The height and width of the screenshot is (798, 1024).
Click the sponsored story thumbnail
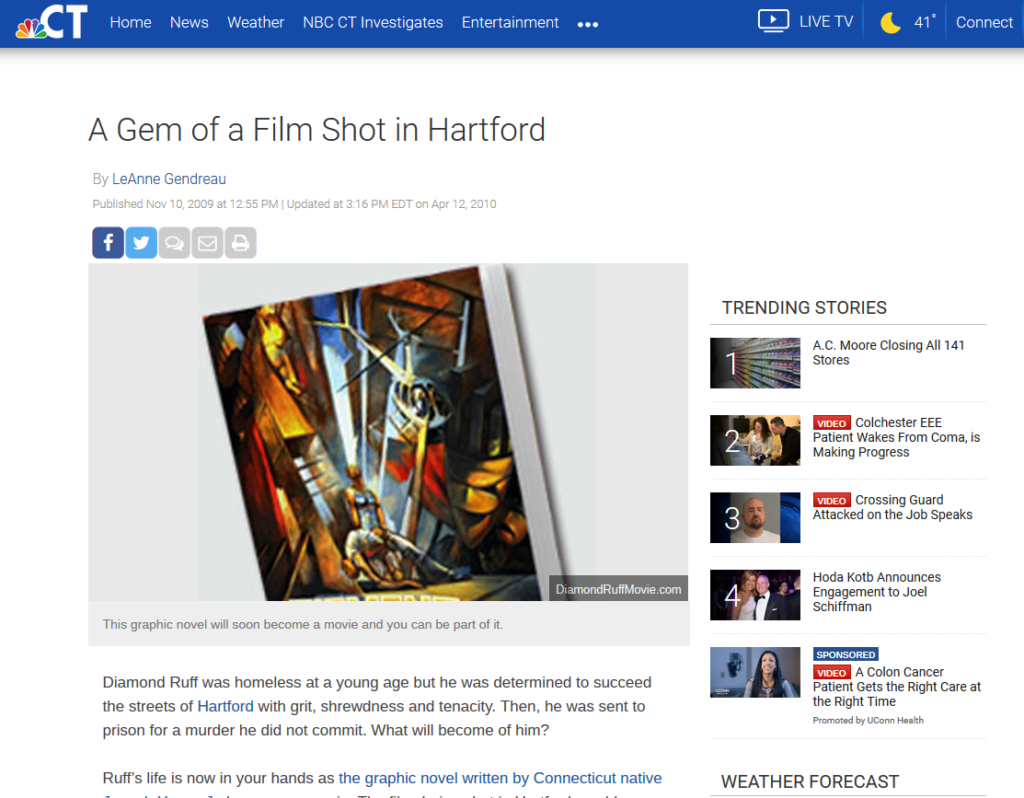pos(755,673)
